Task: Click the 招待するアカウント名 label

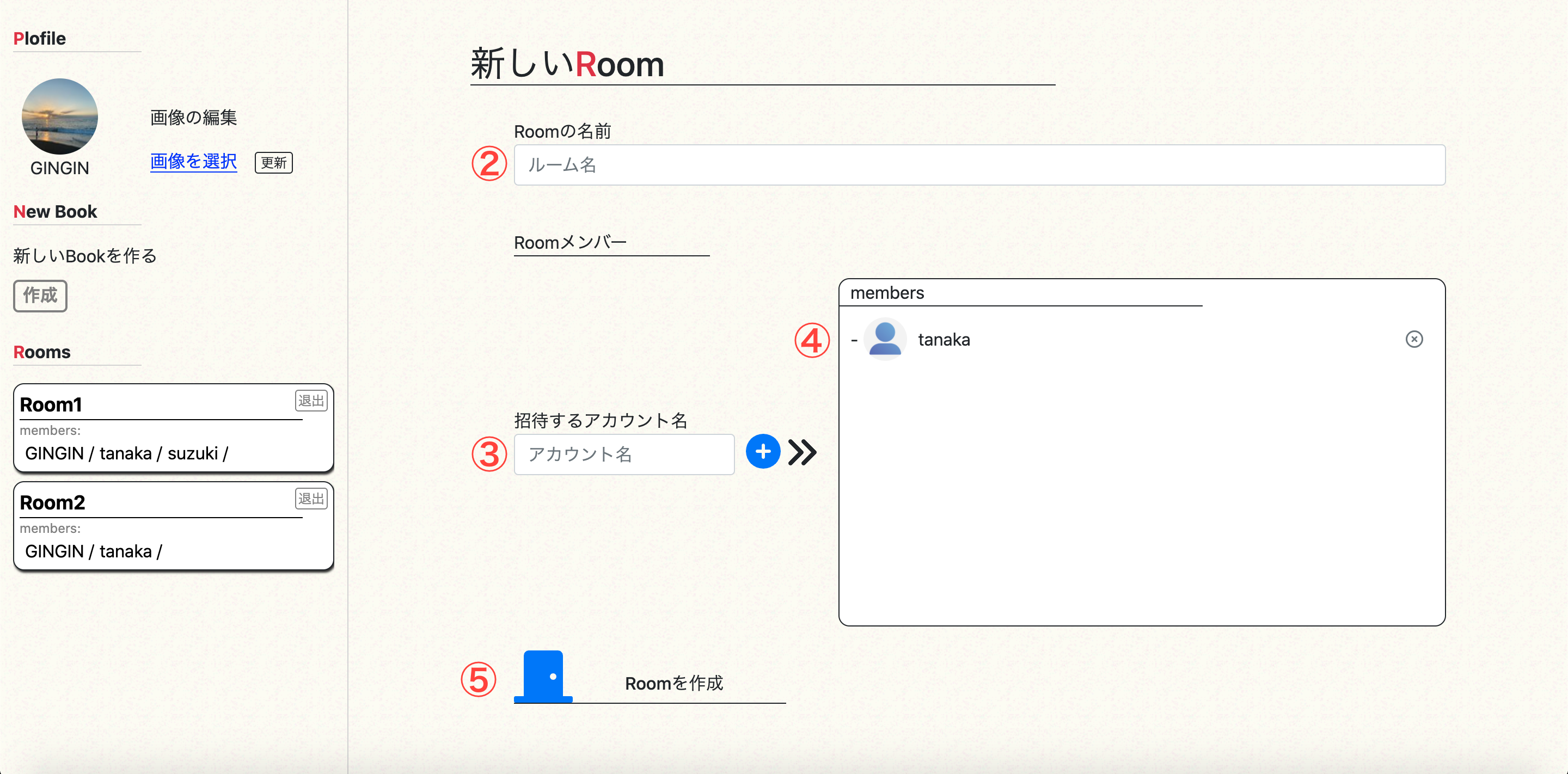Action: [600, 420]
